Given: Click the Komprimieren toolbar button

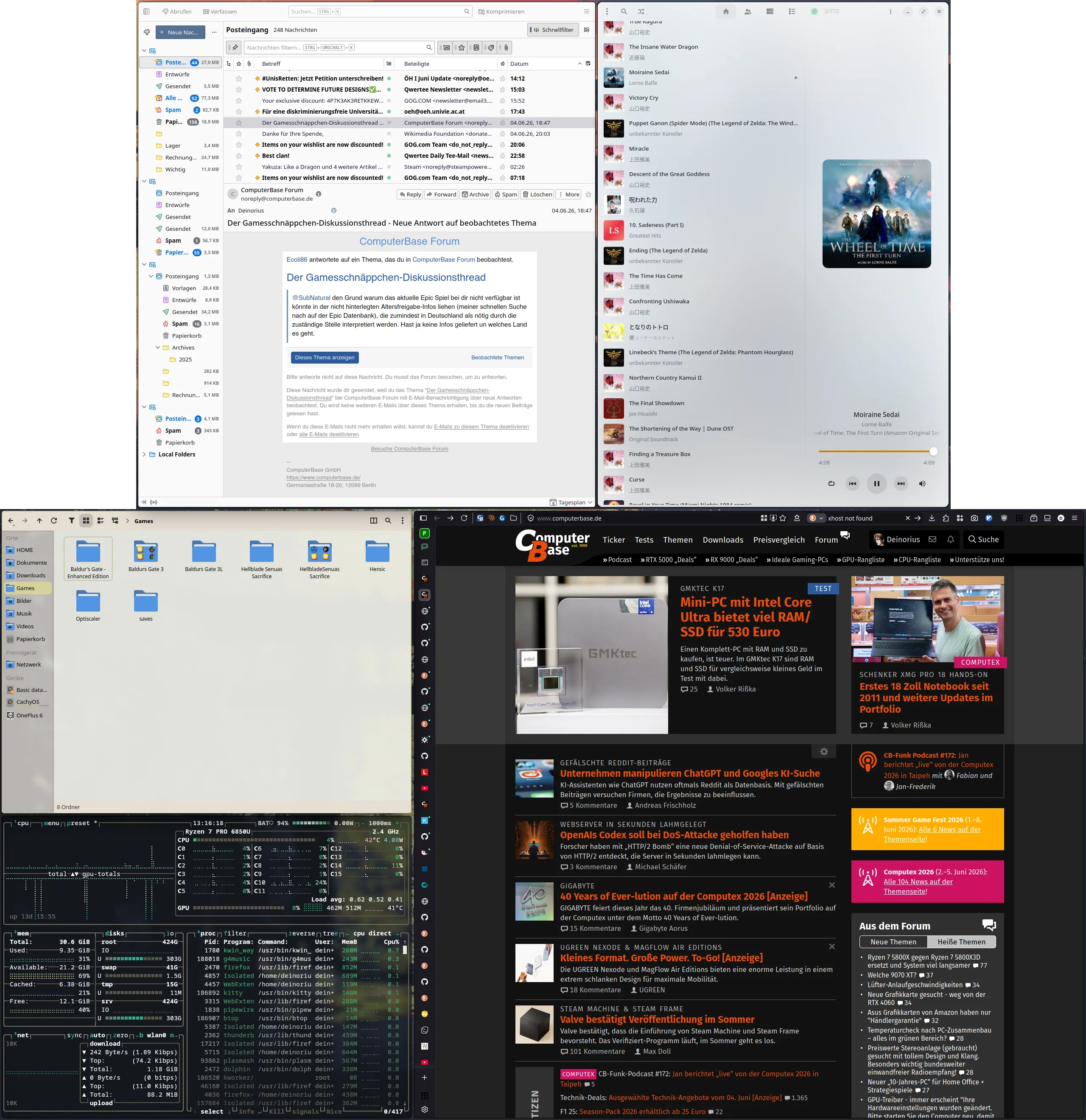Looking at the screenshot, I should tap(501, 11).
